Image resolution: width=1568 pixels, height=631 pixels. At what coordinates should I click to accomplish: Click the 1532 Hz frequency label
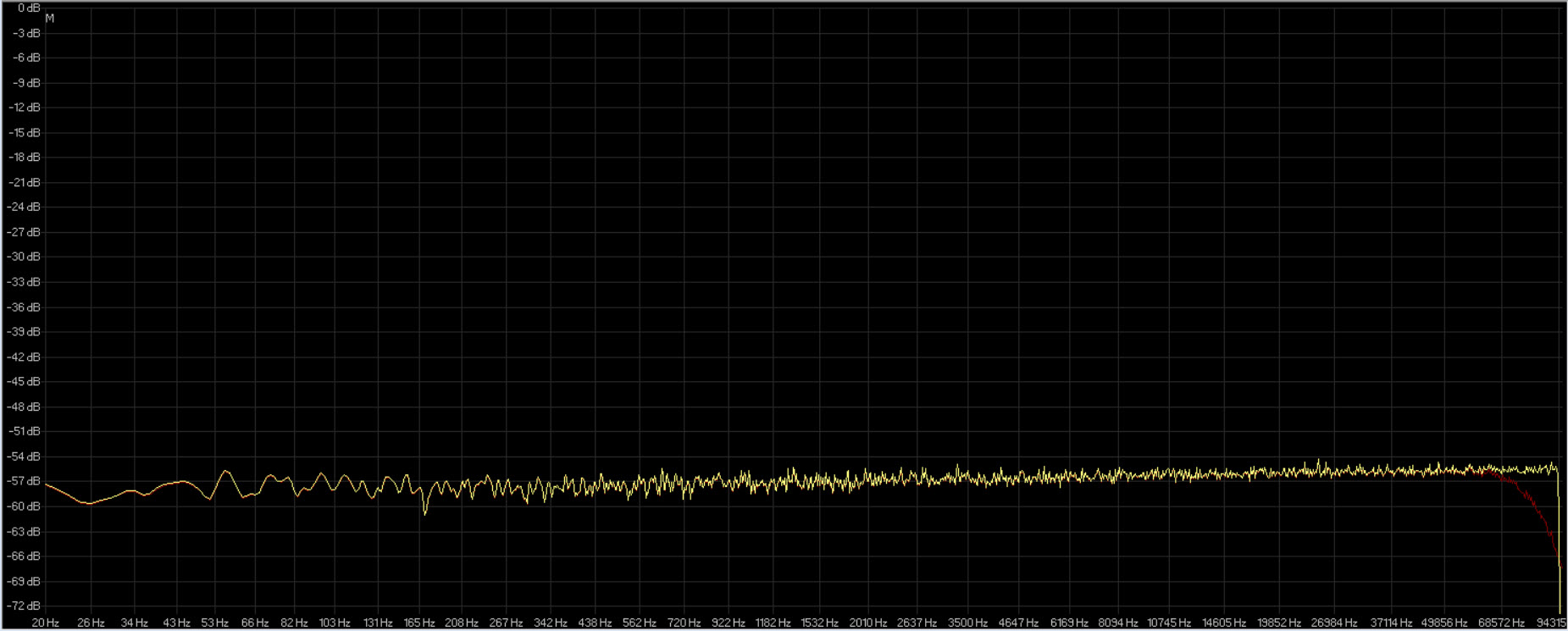click(x=819, y=623)
